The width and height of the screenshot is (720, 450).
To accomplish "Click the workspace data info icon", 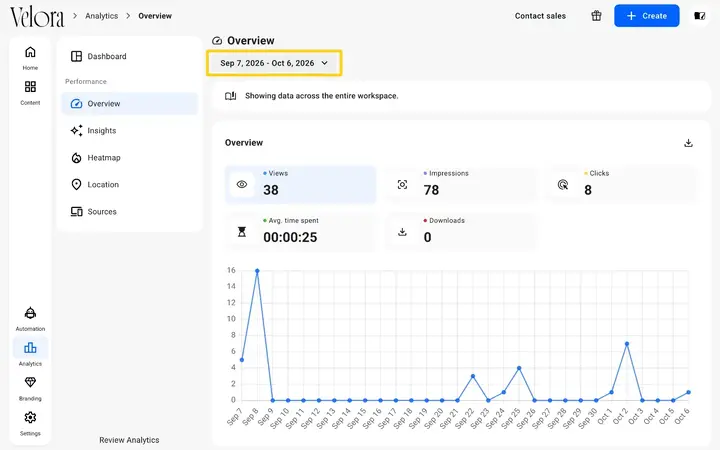I will click(x=231, y=96).
